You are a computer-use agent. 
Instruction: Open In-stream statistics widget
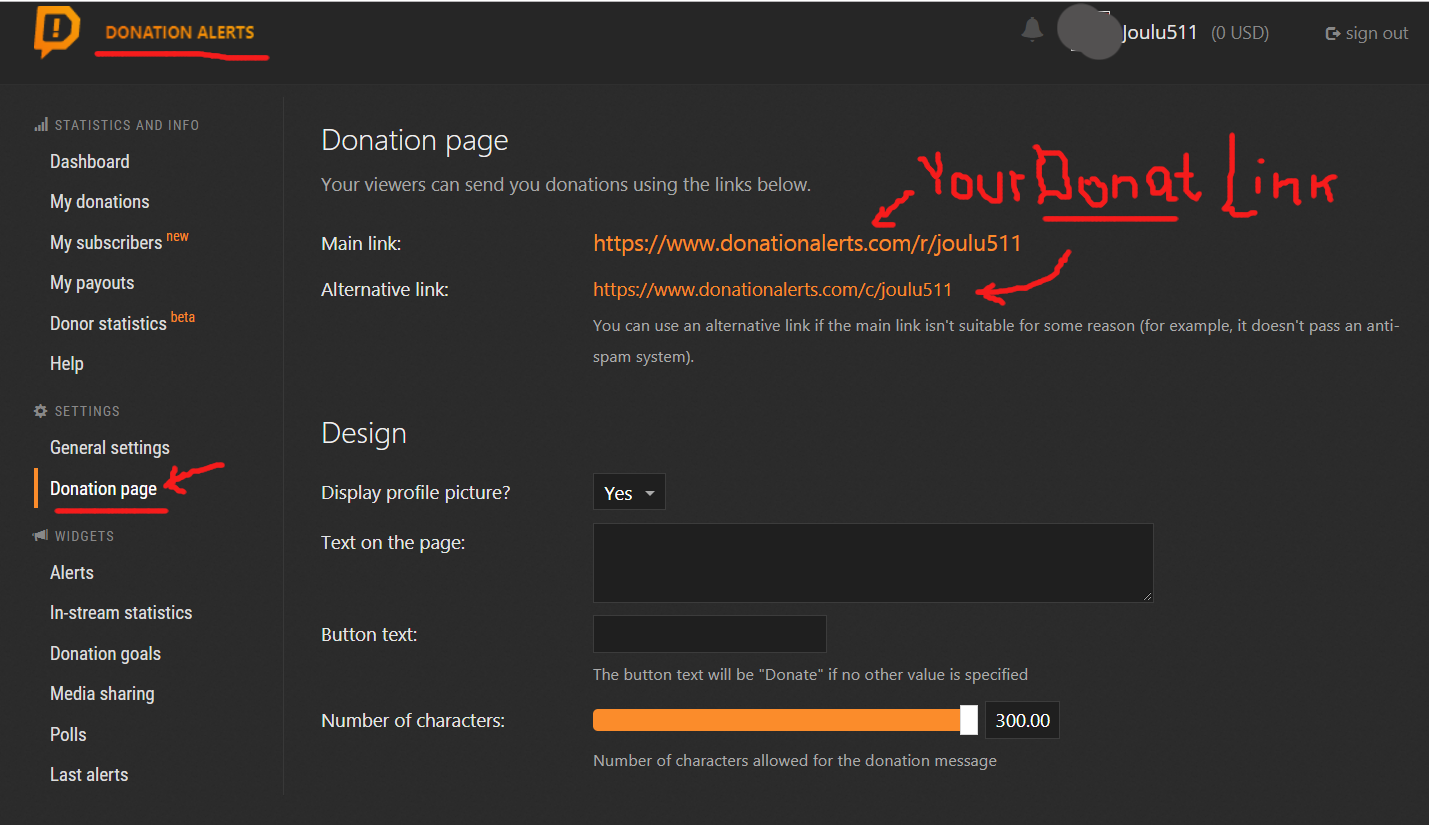[x=121, y=613]
